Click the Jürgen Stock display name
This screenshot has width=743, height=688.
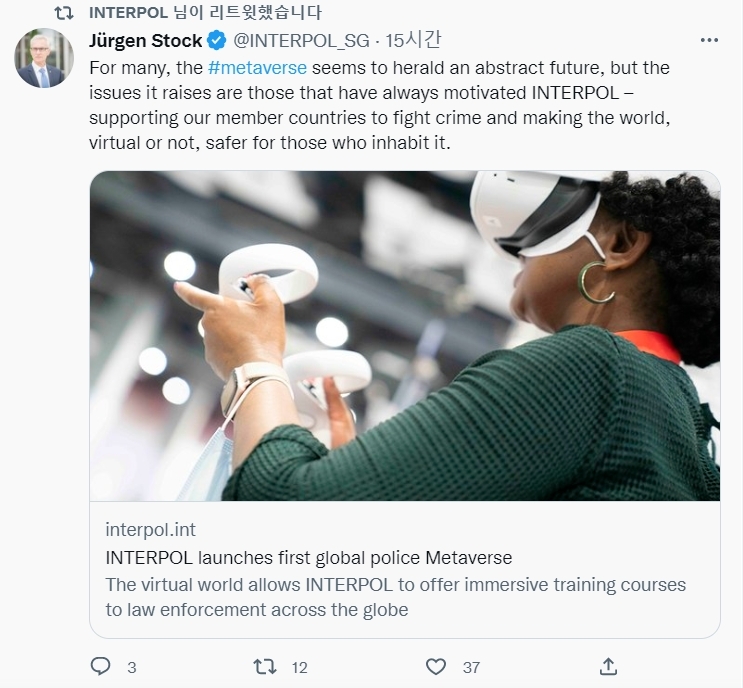145,41
